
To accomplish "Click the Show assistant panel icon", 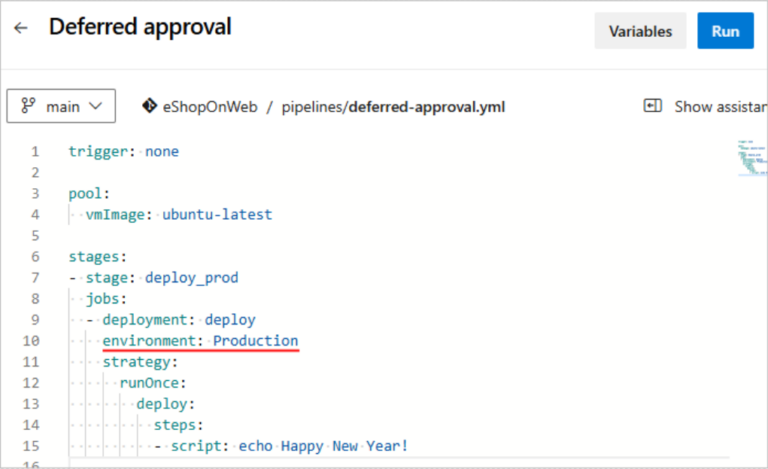I will [652, 106].
